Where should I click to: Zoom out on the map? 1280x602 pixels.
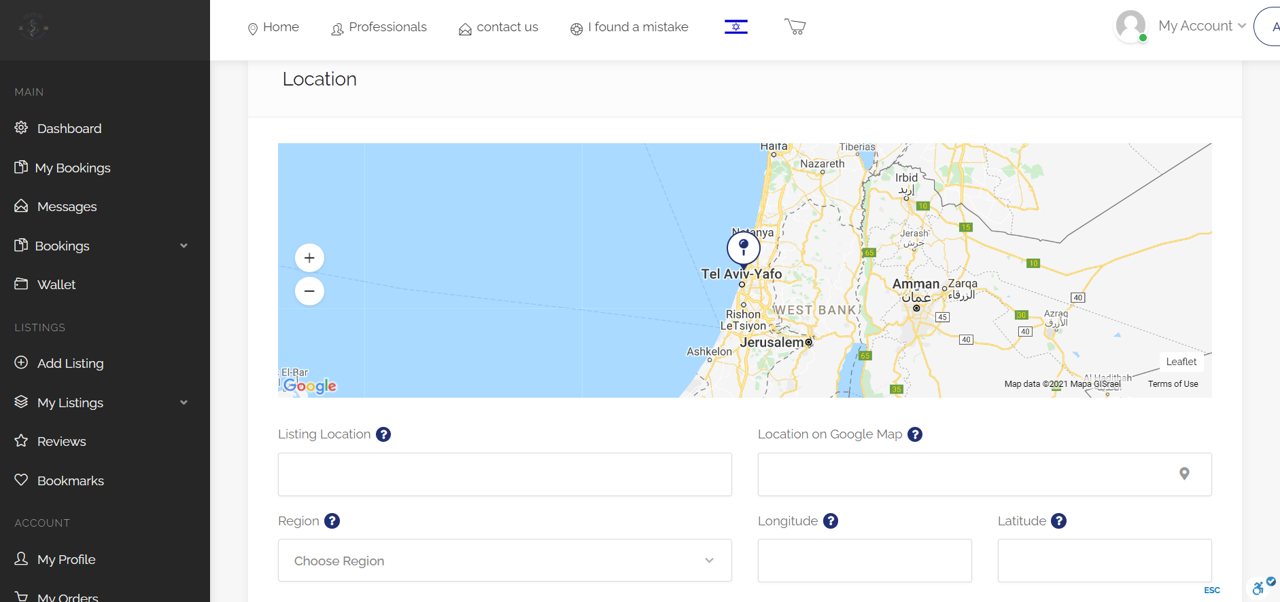[x=309, y=291]
